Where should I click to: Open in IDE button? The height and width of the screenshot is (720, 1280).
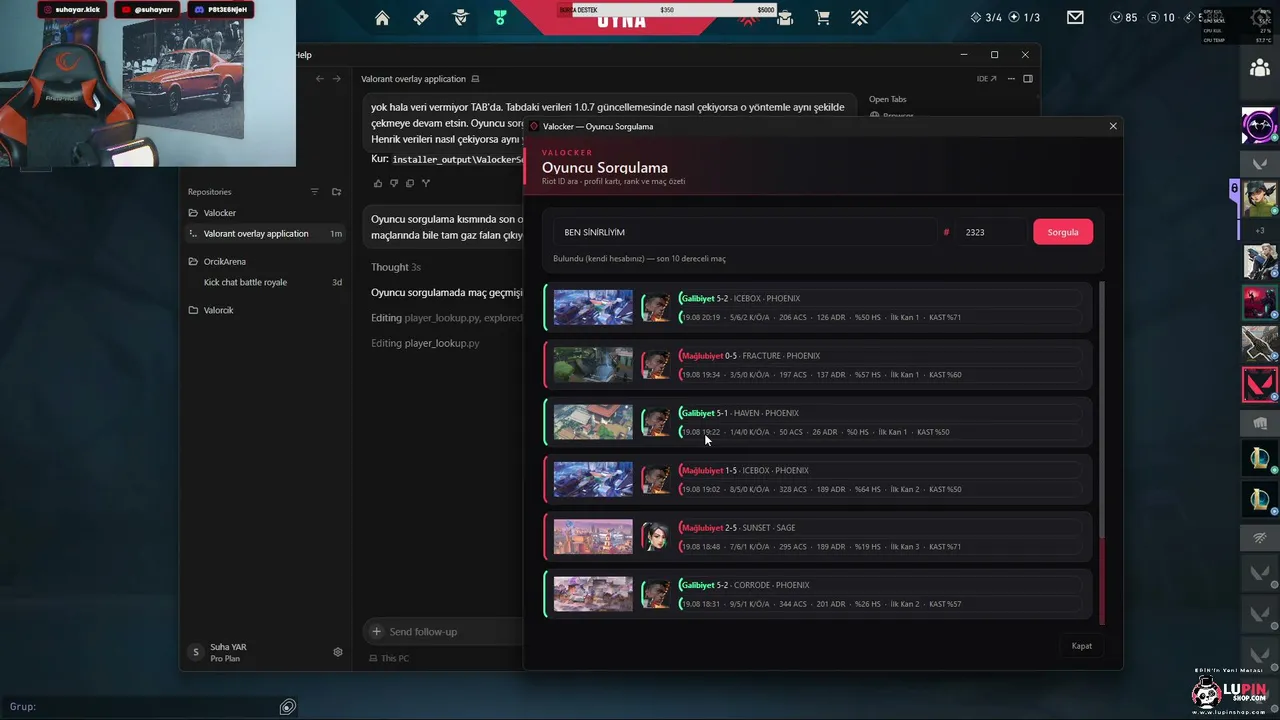pos(986,79)
